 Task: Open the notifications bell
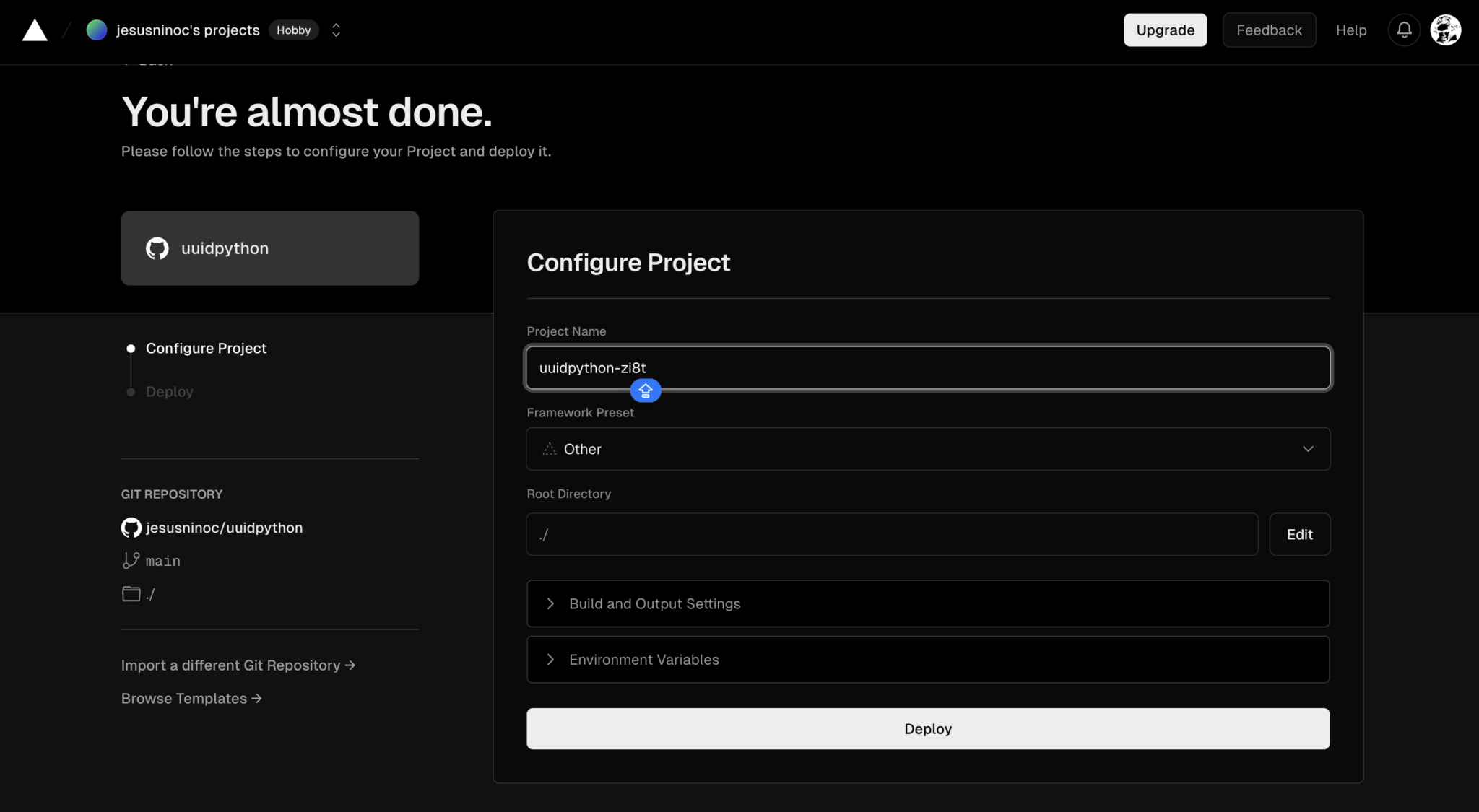1404,30
